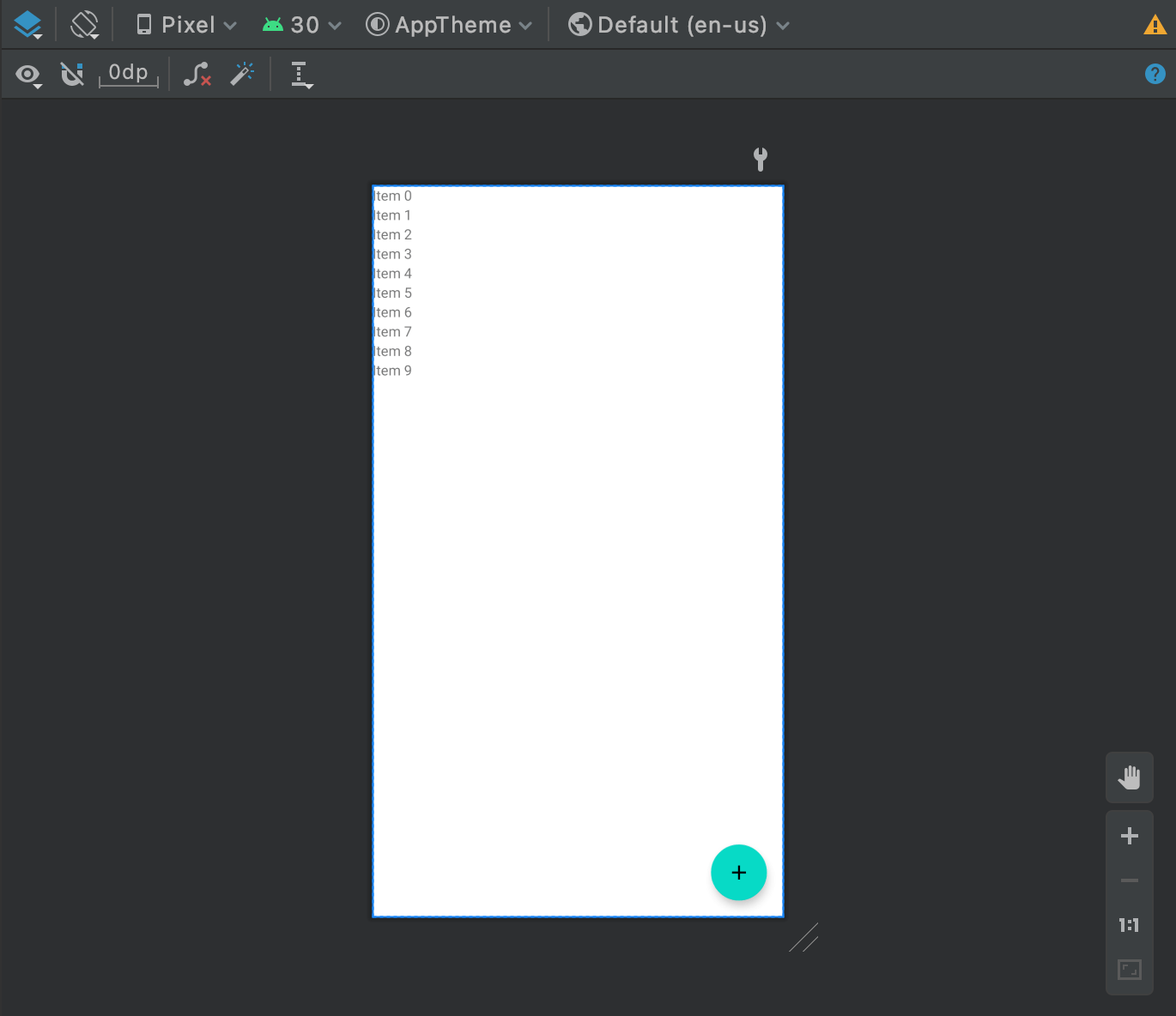Select "Item 1" in the preview list
The image size is (1176, 1016).
tap(392, 215)
